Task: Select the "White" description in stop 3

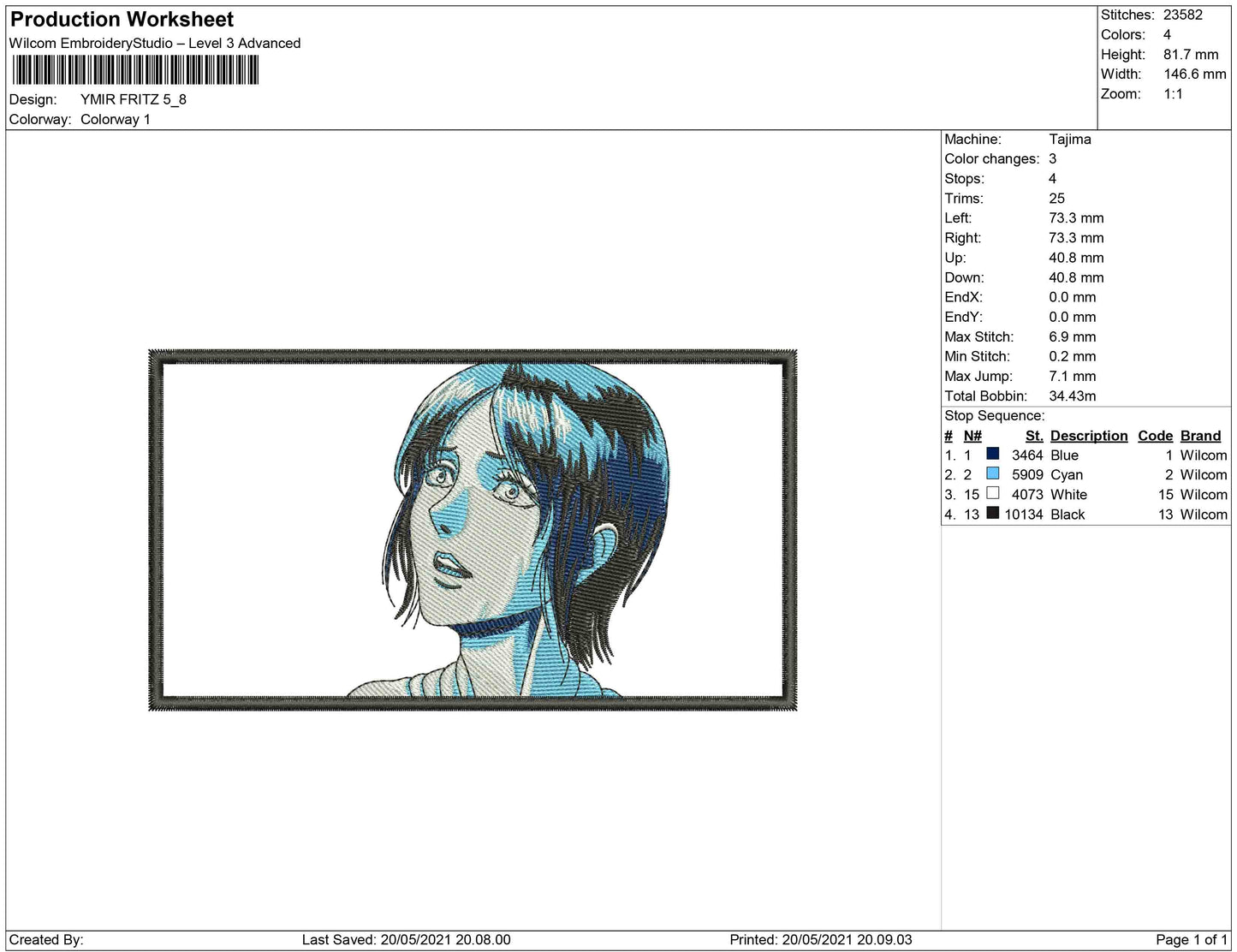Action: pos(1069,494)
